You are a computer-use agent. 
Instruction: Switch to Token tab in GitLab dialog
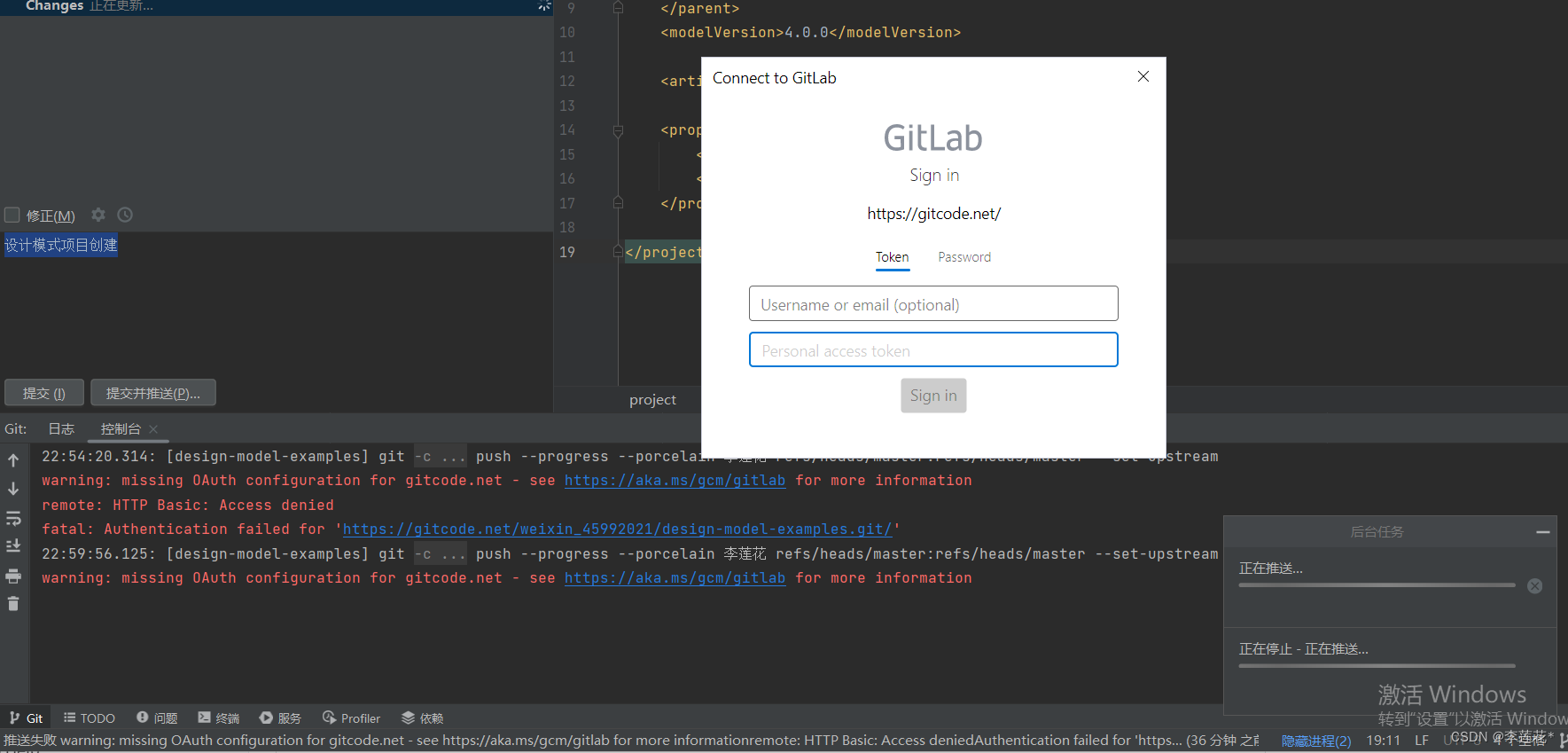(x=893, y=257)
